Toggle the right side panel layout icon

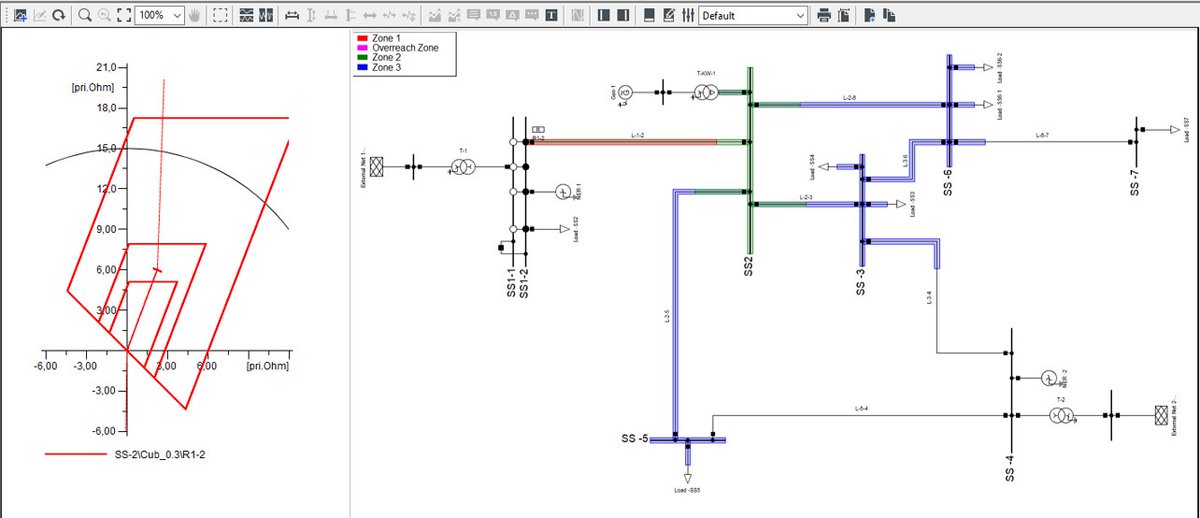[x=623, y=15]
